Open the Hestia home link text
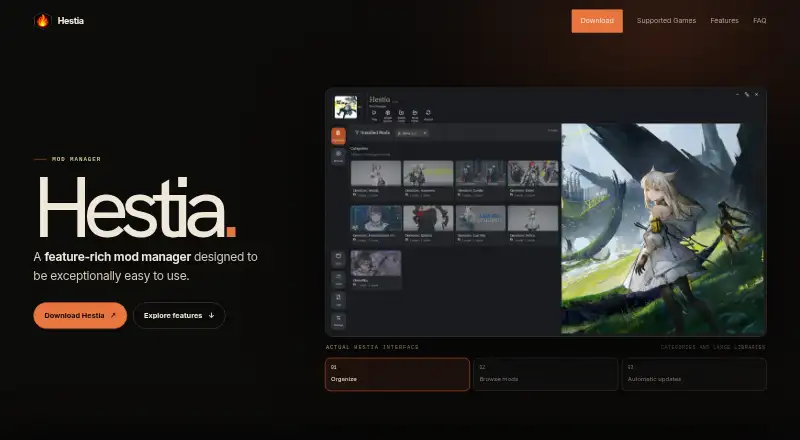Screen dimensions: 800x440 70,21
